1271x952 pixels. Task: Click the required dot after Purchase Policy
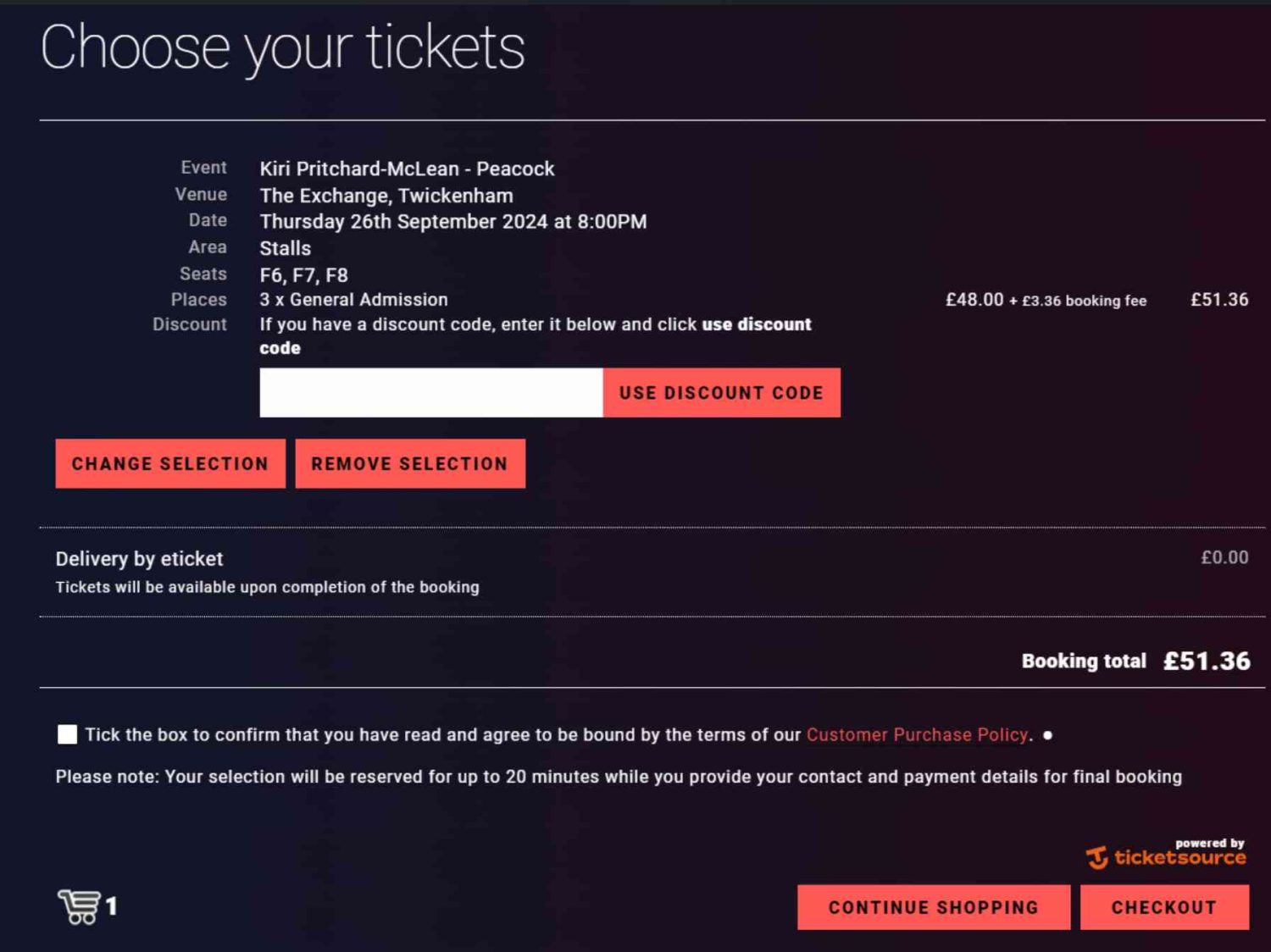click(x=1048, y=735)
